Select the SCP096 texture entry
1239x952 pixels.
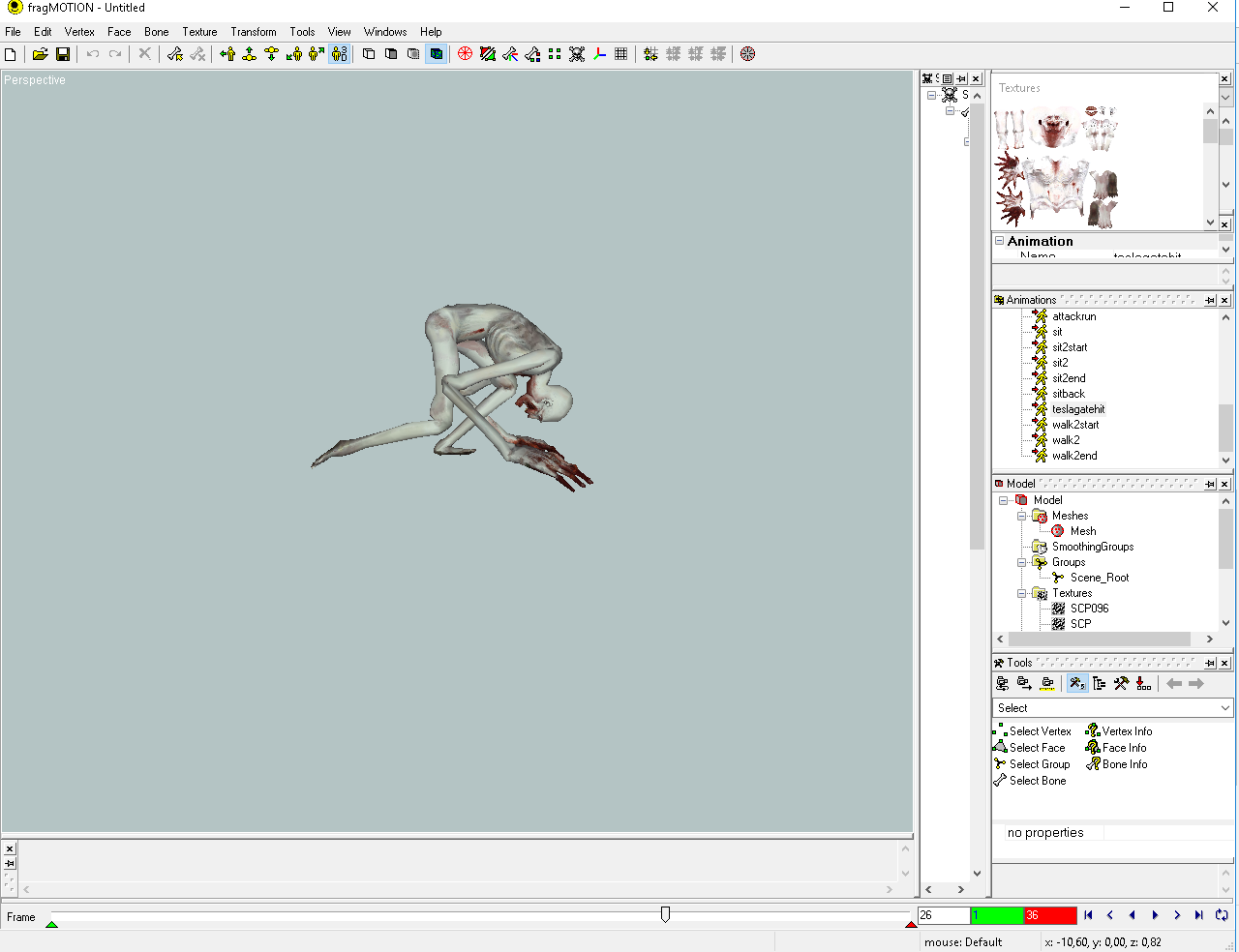coord(1090,609)
